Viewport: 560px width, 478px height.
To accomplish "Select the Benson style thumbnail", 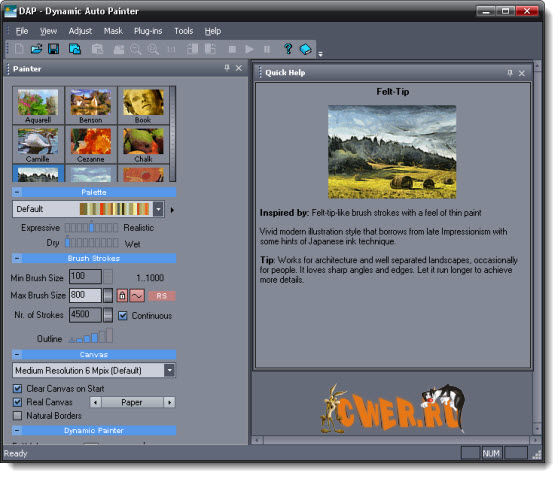I will tap(91, 105).
